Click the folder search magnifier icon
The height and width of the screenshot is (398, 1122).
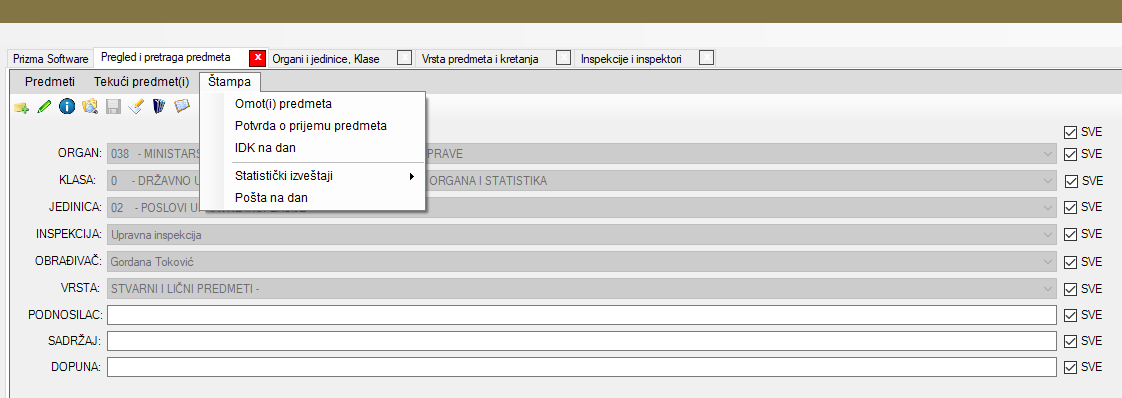coord(89,107)
